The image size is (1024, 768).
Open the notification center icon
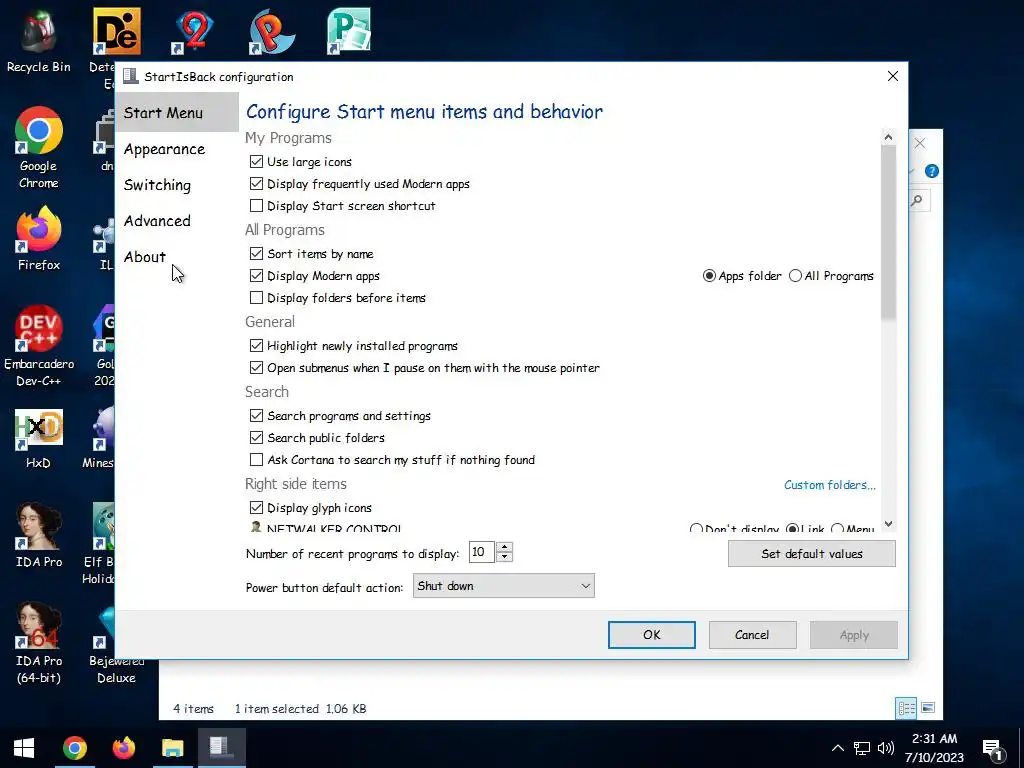coord(992,750)
